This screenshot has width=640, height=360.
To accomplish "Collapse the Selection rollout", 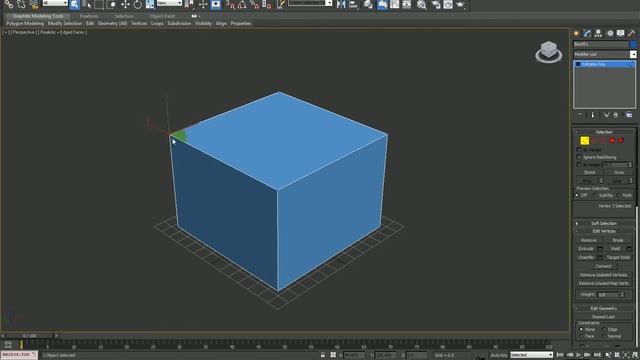I will (x=604, y=132).
